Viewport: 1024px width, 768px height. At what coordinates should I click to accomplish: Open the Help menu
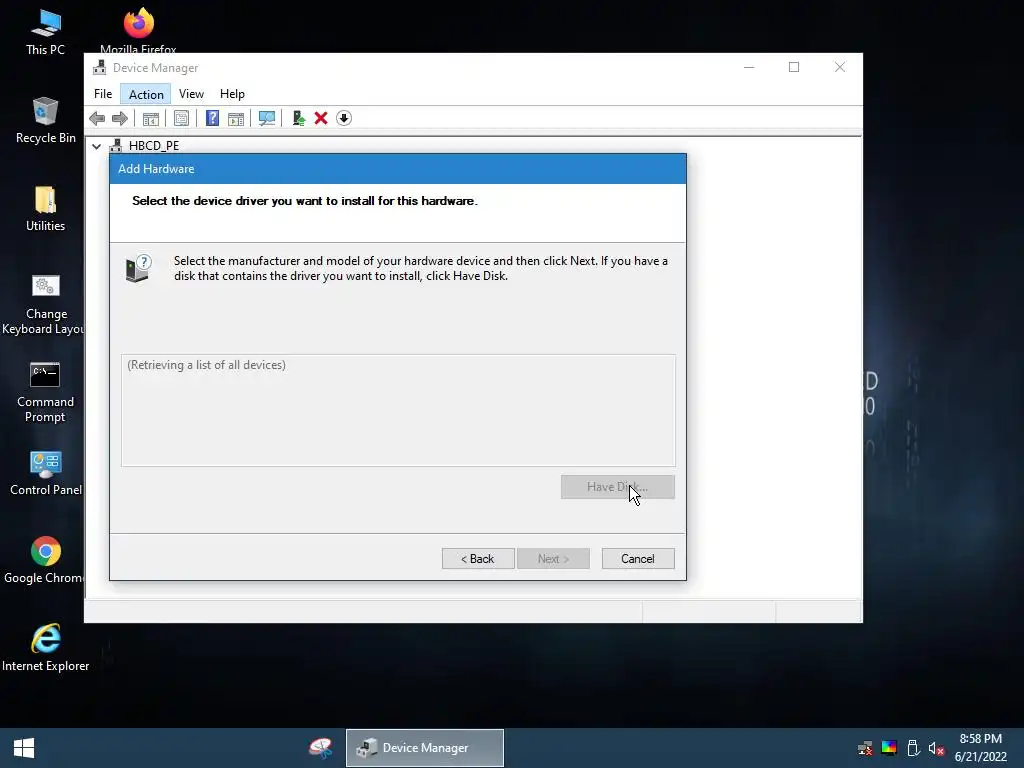coord(232,94)
